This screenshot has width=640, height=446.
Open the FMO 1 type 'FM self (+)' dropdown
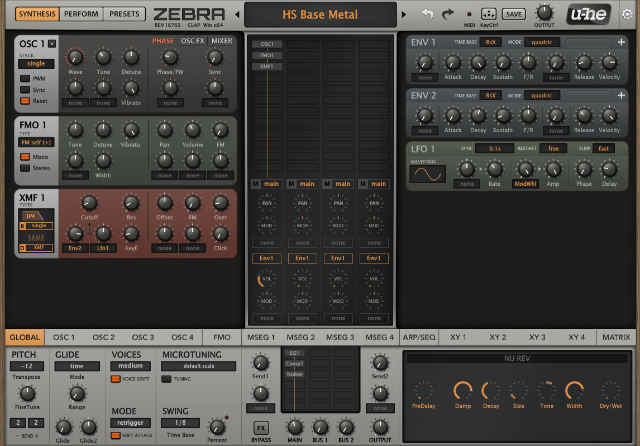[x=36, y=142]
